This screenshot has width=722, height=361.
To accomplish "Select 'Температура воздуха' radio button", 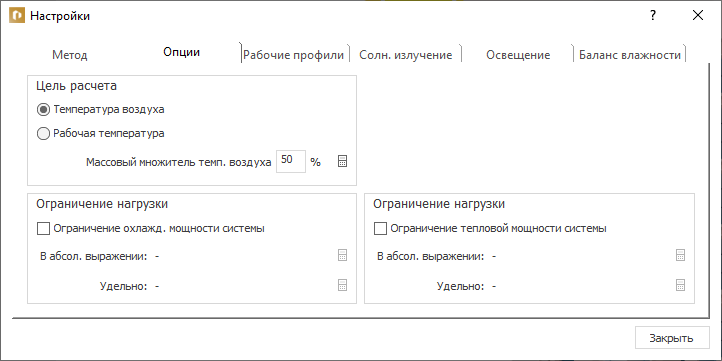I will pos(43,110).
